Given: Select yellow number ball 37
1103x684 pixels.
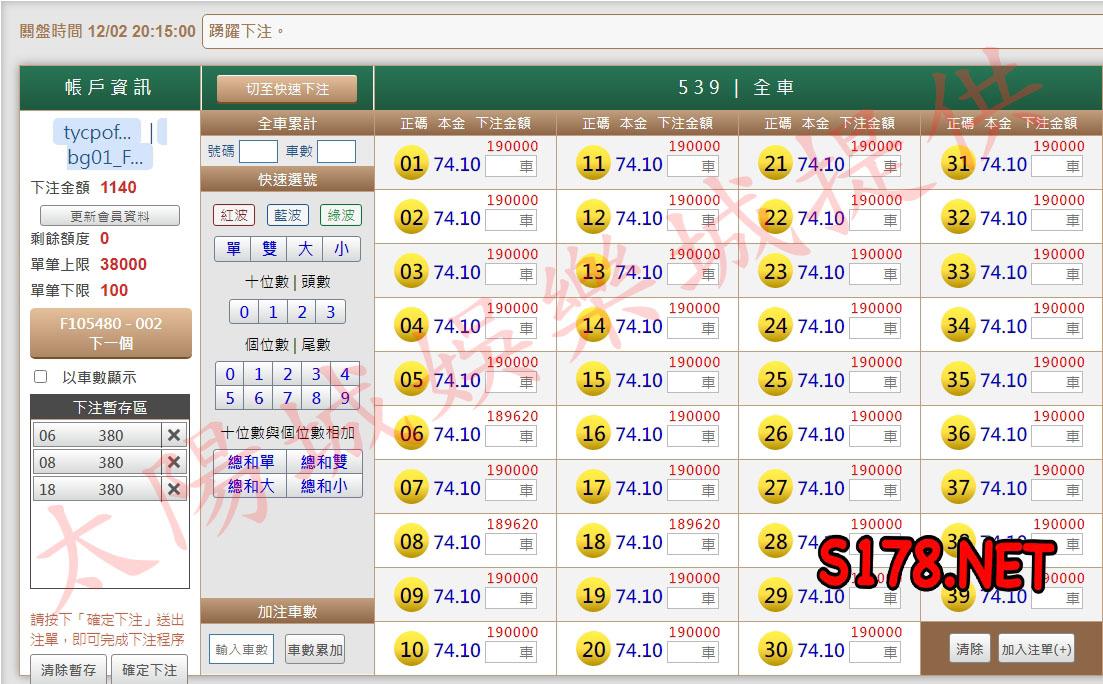Looking at the screenshot, I should coord(958,488).
